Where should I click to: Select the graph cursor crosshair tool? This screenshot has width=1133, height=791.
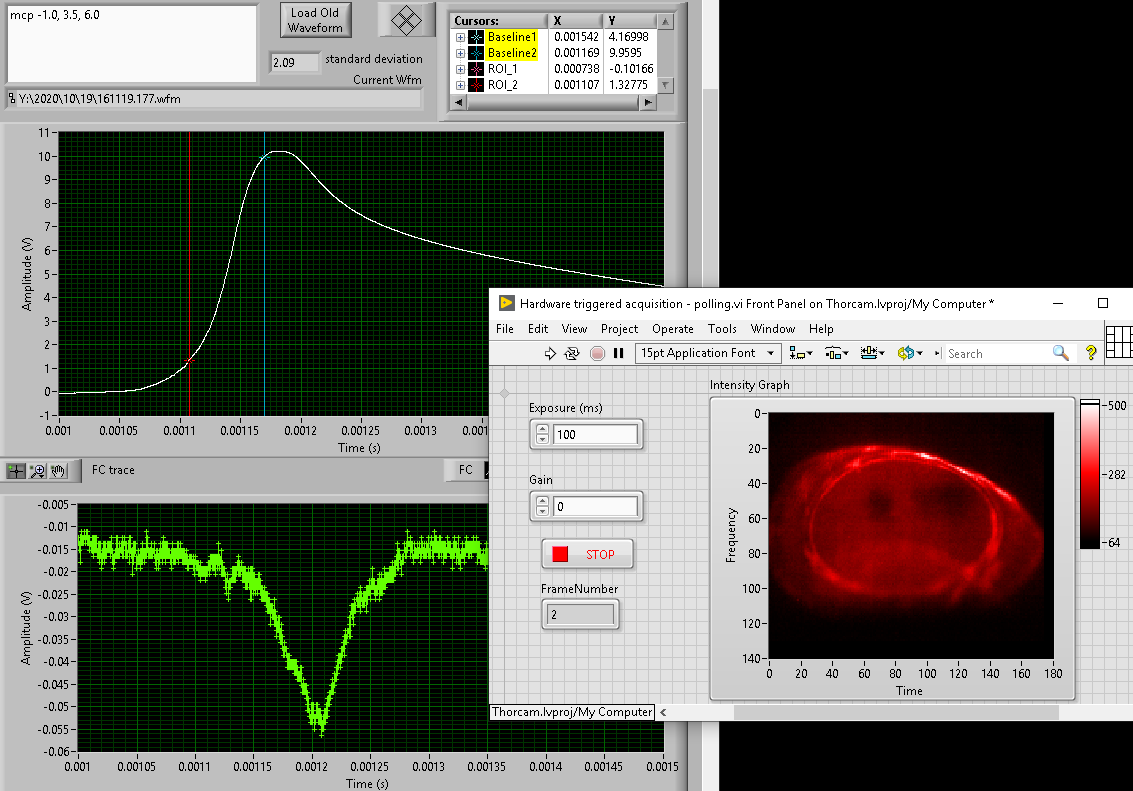[x=17, y=470]
